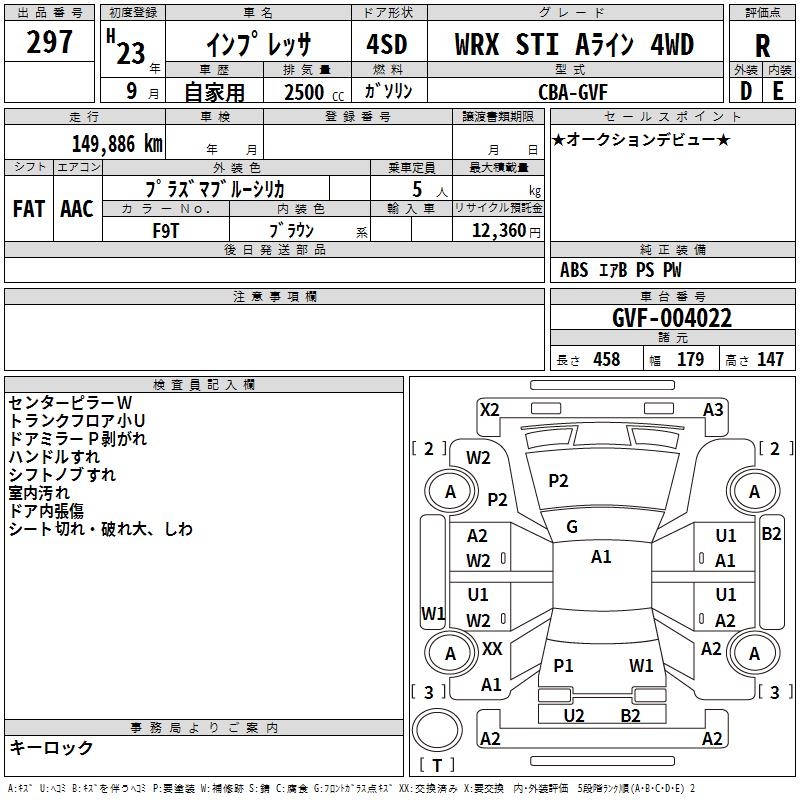Click the sales point ★オークションデビュー★
The height and width of the screenshot is (800, 800).
(x=641, y=139)
